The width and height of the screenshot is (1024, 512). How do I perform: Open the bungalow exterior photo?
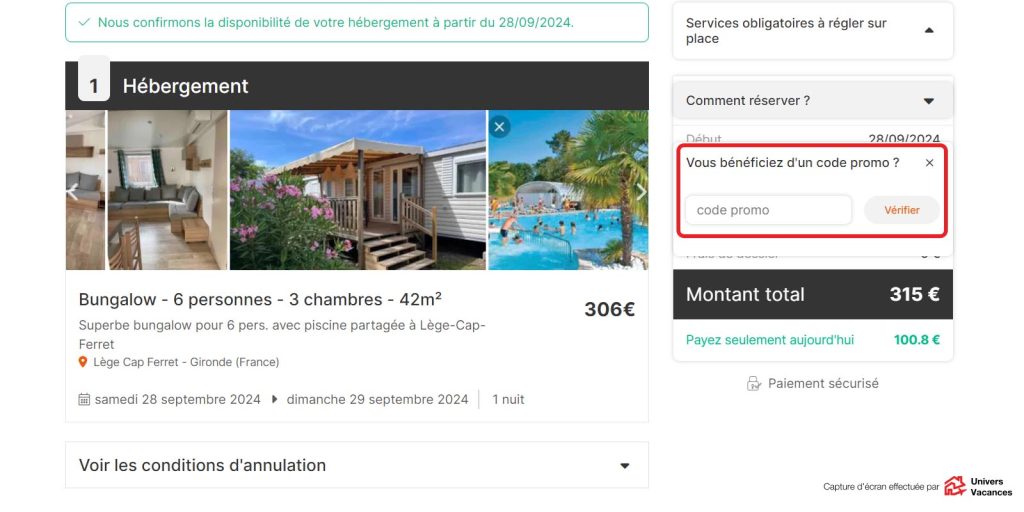click(x=358, y=190)
